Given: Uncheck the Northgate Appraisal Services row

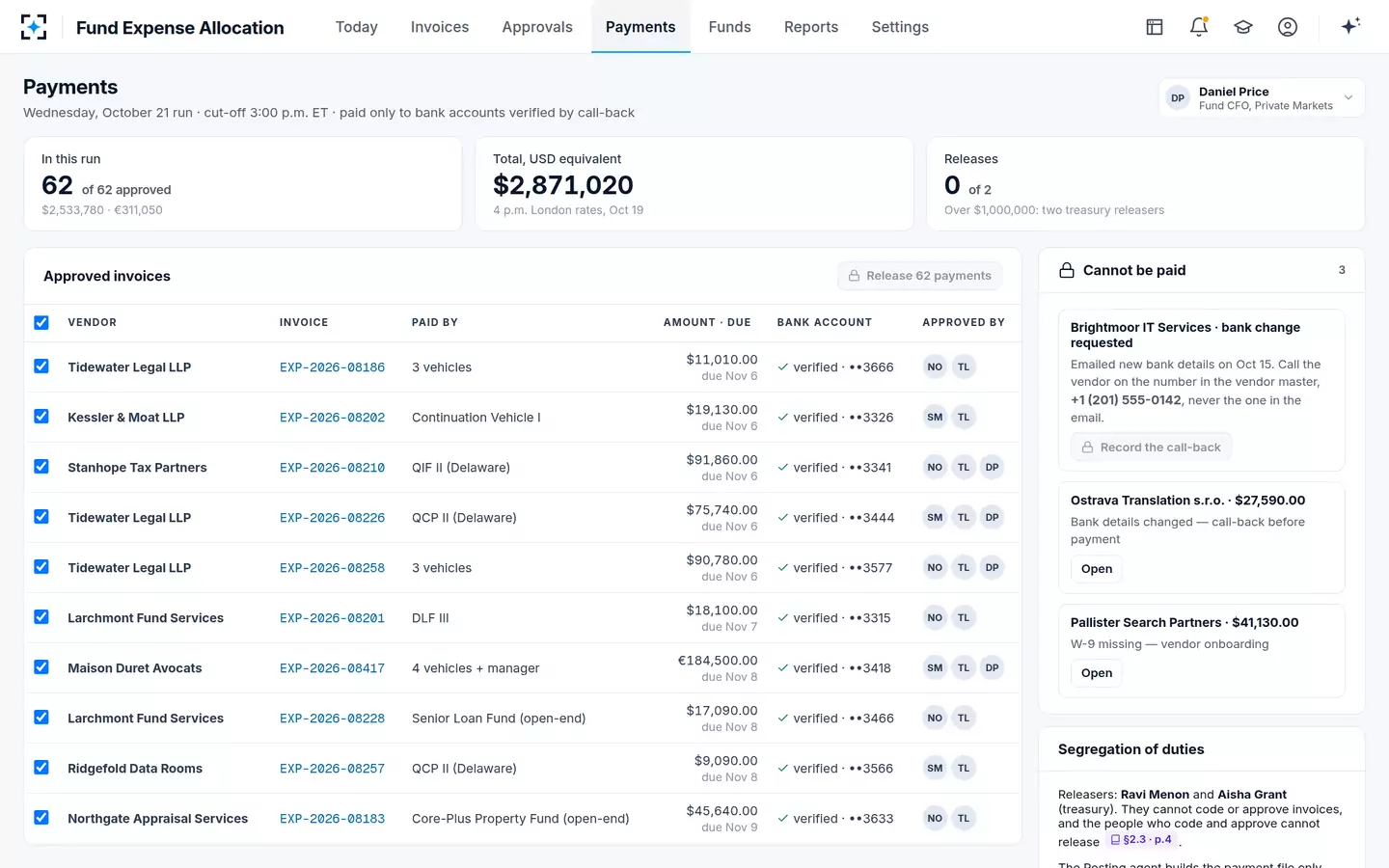Looking at the screenshot, I should click(41, 818).
